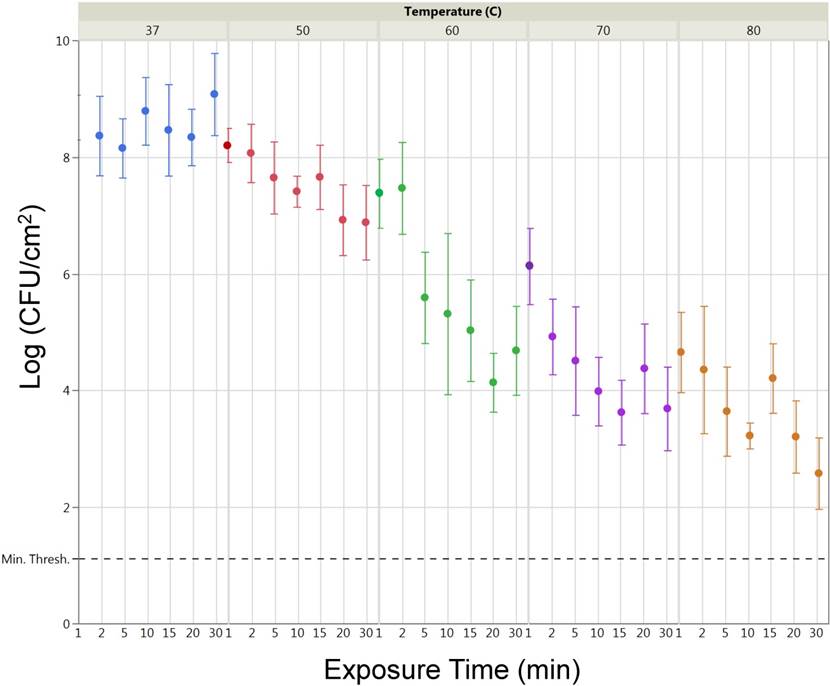830x686 pixels.
Task: Click the dashed minimum threshold line
Action: click(453, 559)
